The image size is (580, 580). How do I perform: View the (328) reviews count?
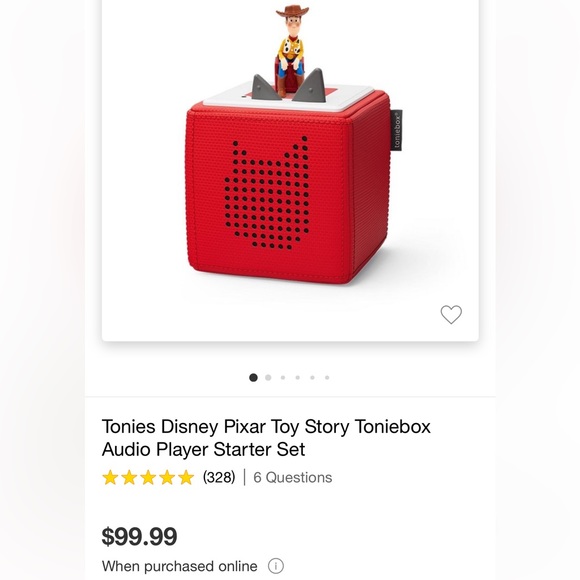point(219,477)
